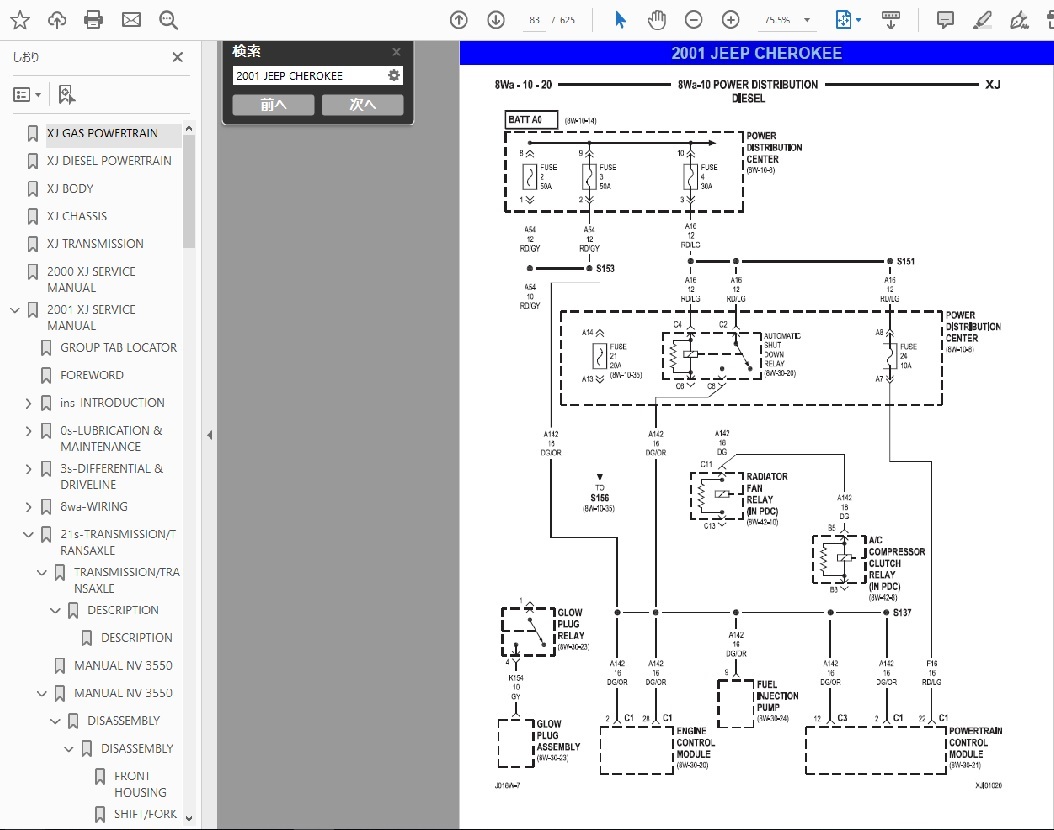Click the 前へ previous result button
Image resolution: width=1054 pixels, height=830 pixels.
point(273,104)
